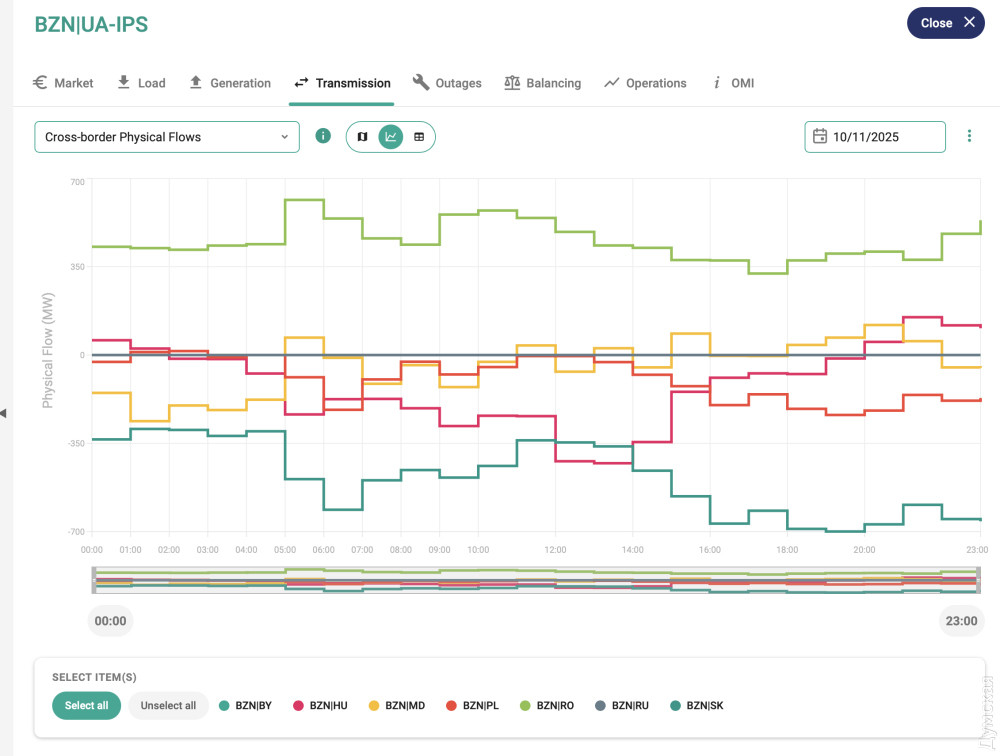Expand the Cross-border Physical Flows dropdown
This screenshot has width=1000, height=756.
pos(167,137)
